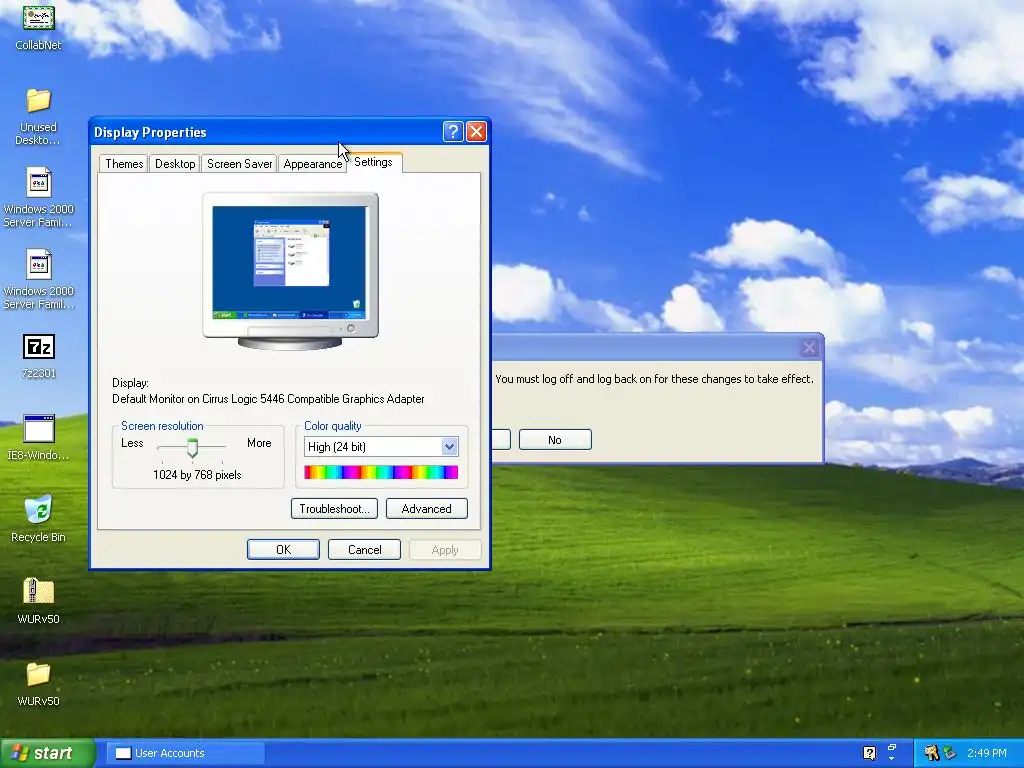Click the language bar help icon in taskbar
The width and height of the screenshot is (1024, 768).
(869, 753)
